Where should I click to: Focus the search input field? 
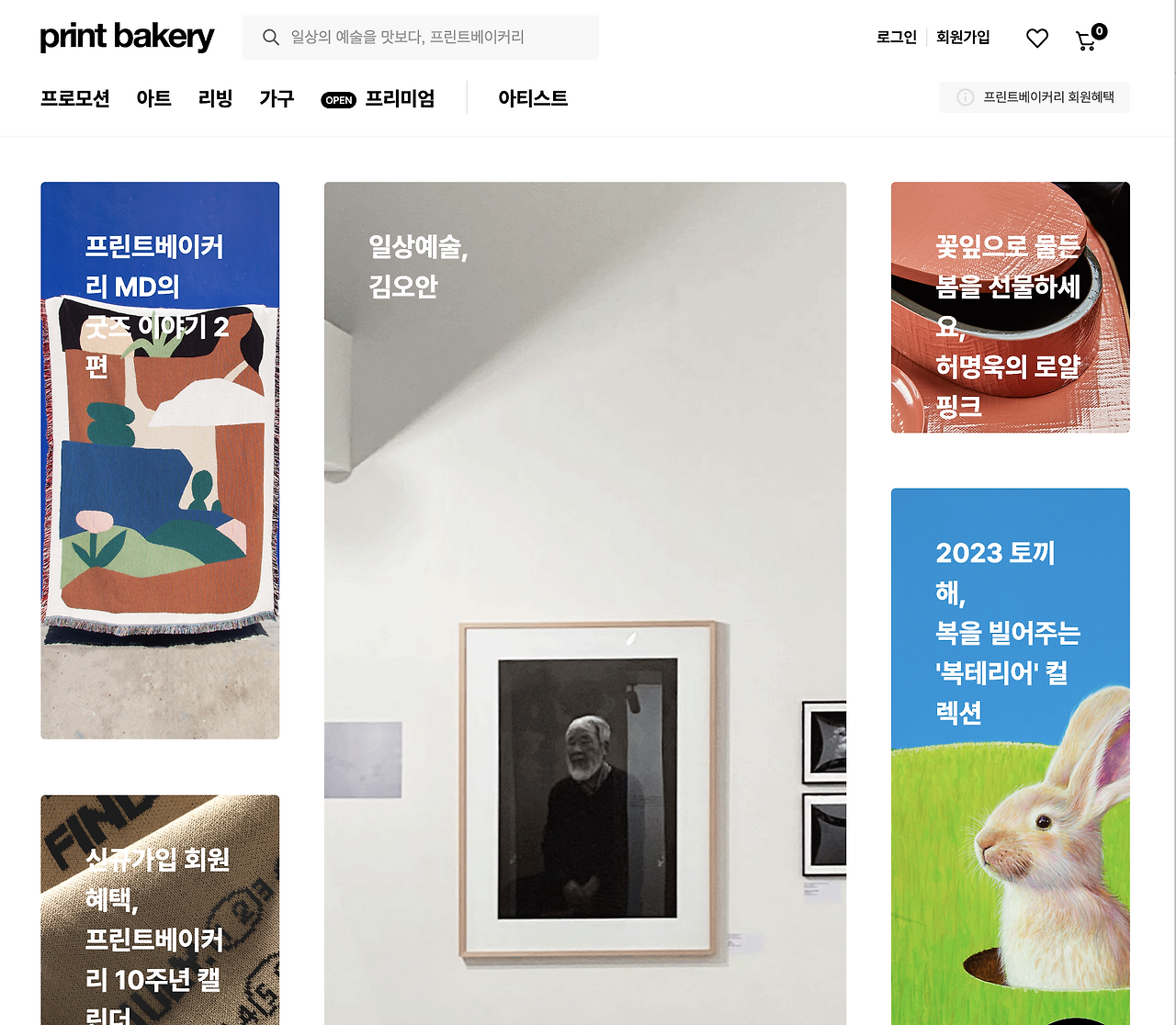pyautogui.click(x=421, y=37)
